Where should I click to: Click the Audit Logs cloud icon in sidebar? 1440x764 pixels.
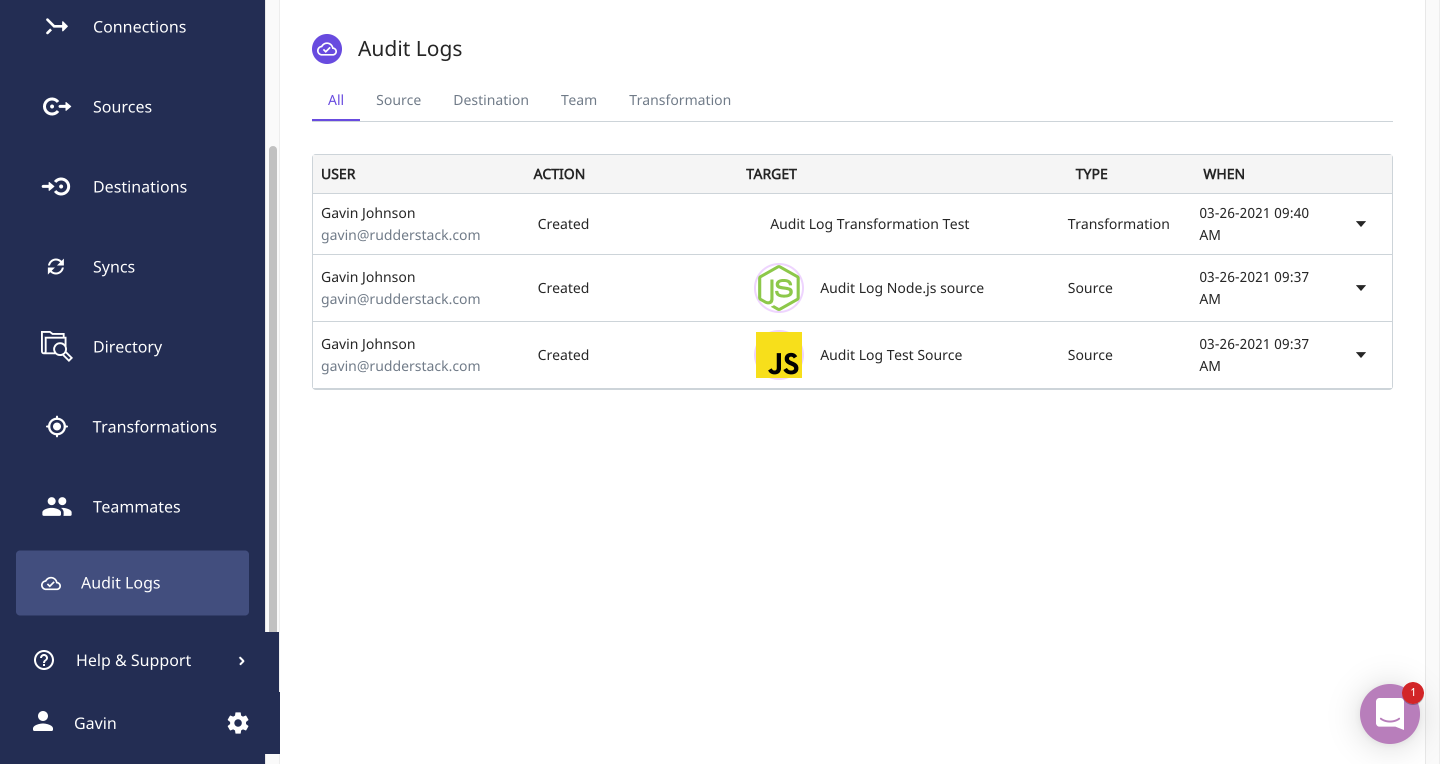click(x=51, y=583)
